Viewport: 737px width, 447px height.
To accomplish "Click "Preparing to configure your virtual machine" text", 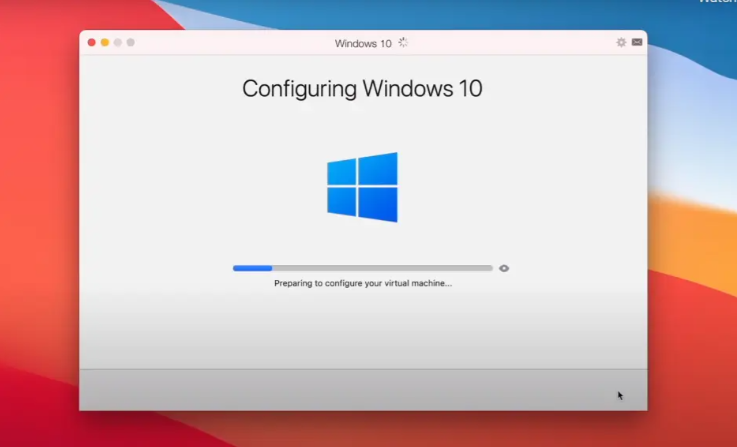I will (x=362, y=284).
